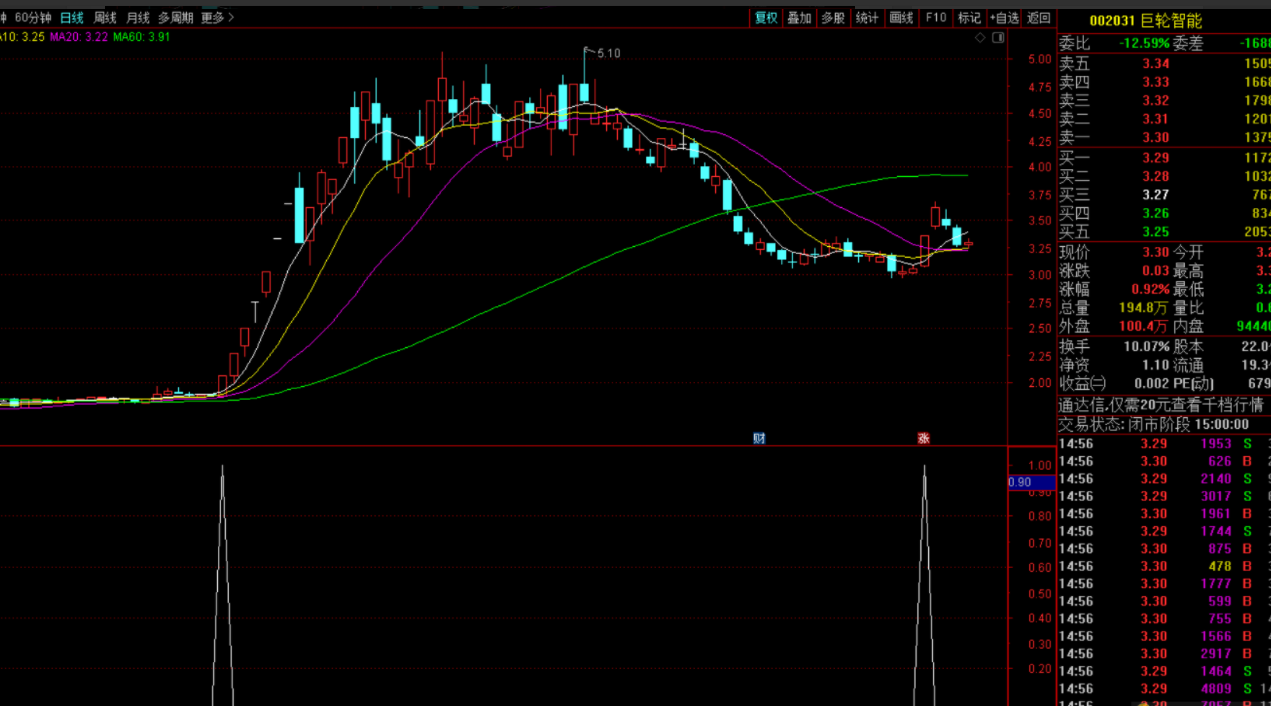1271x706 pixels.
Task: Open the 统计 statistics panel
Action: (868, 18)
